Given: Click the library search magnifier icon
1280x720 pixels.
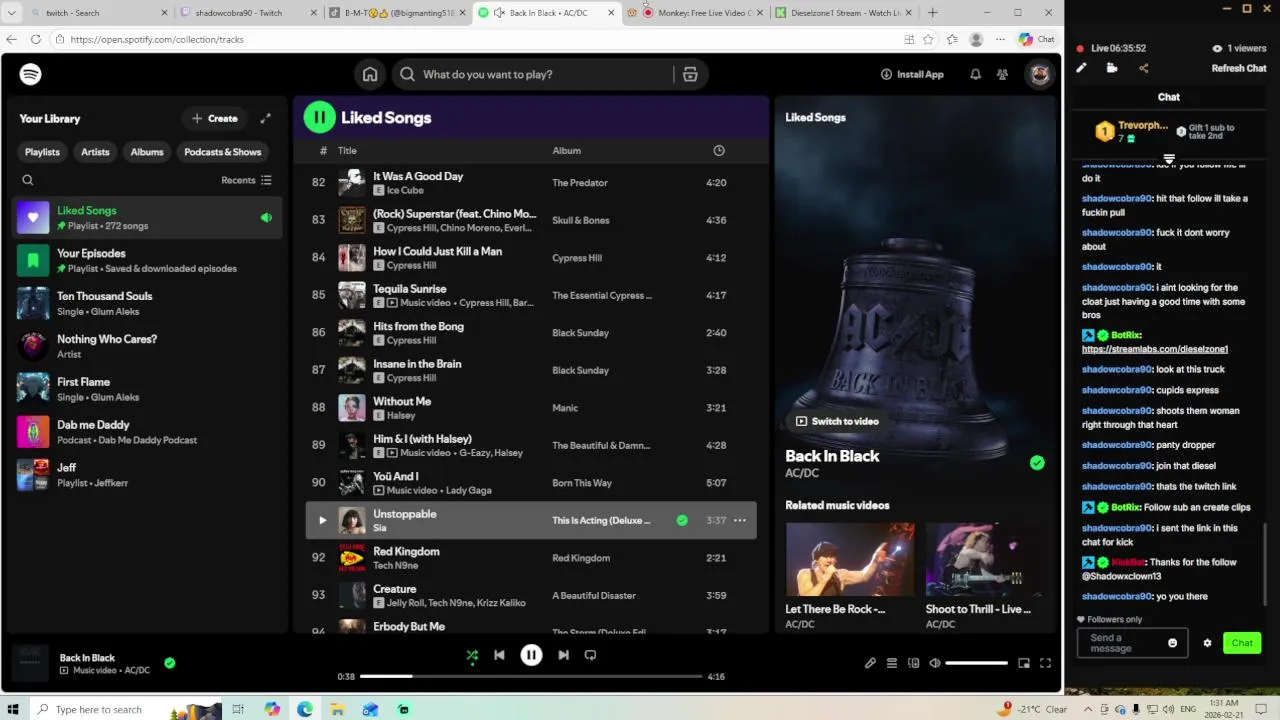Looking at the screenshot, I should click(x=28, y=180).
